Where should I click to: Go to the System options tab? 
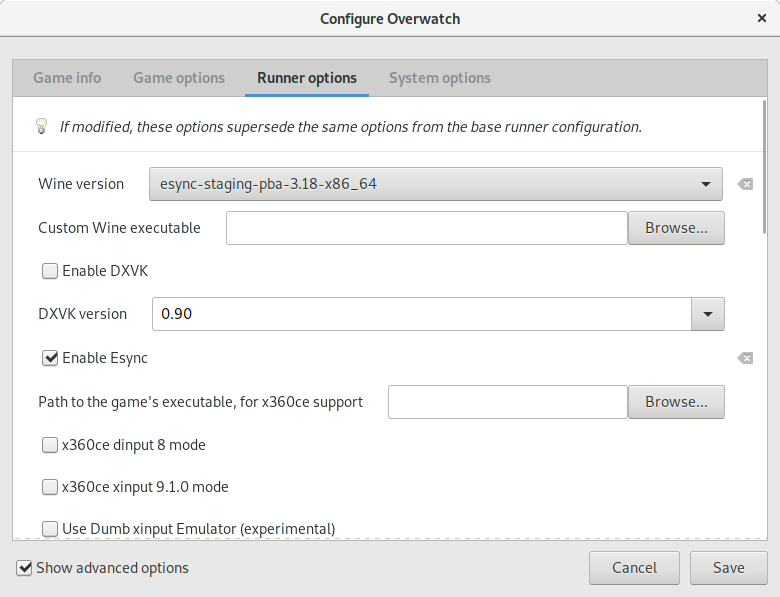point(440,78)
